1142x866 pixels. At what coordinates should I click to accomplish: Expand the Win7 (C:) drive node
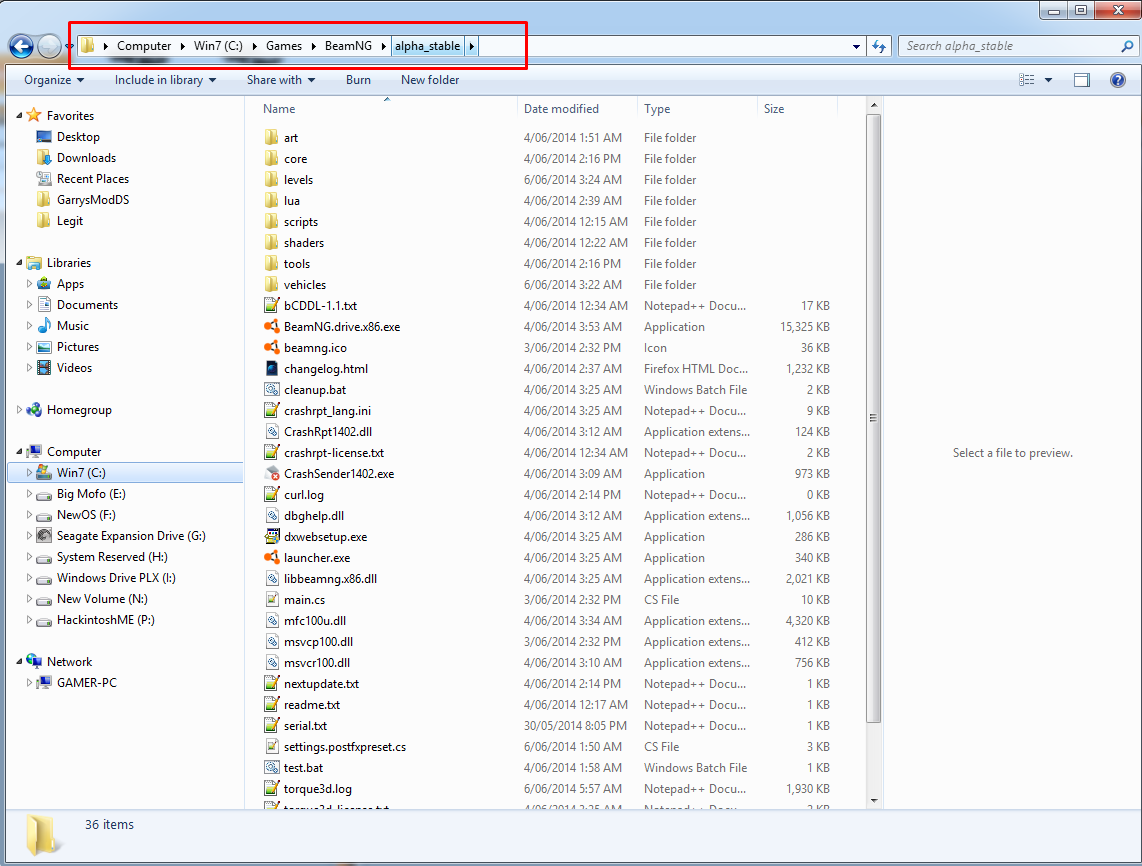29,473
